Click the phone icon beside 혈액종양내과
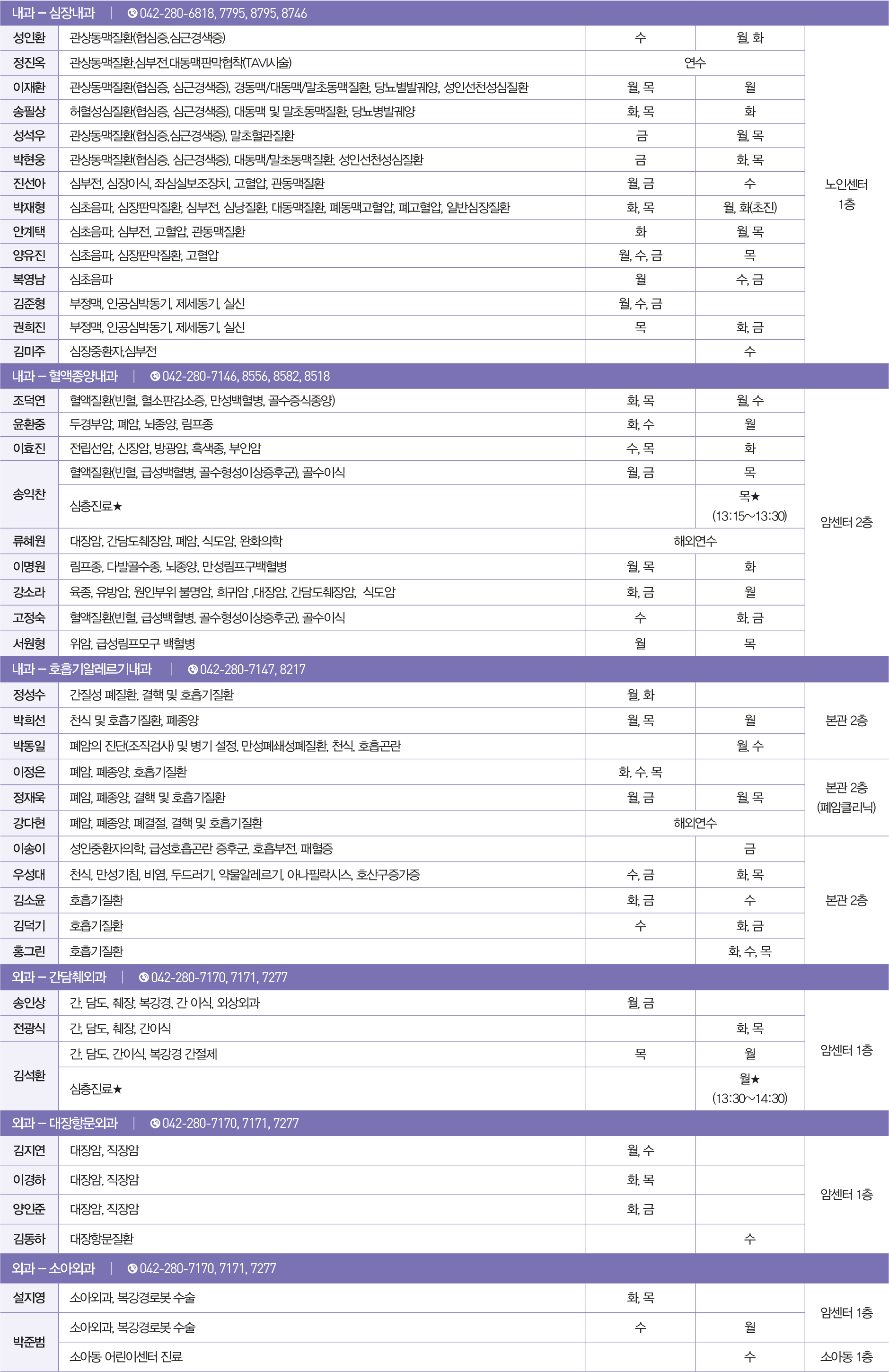Viewport: 889px width, 1372px height. click(155, 377)
